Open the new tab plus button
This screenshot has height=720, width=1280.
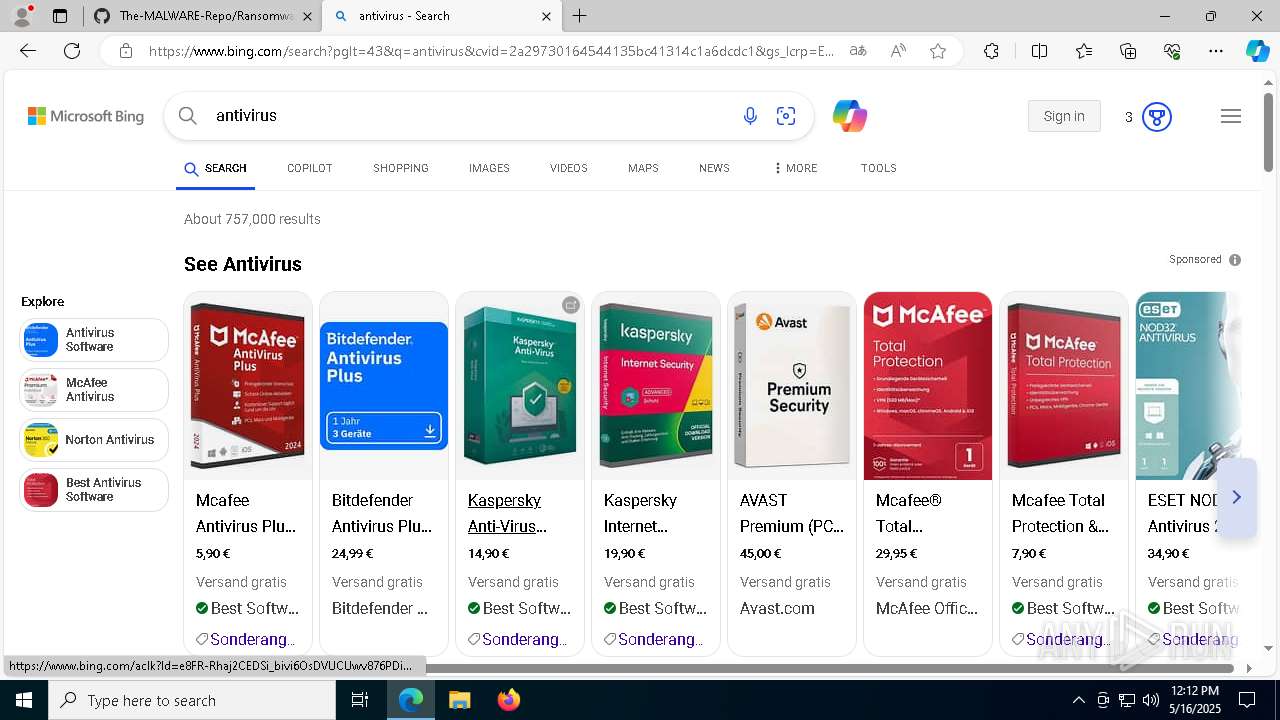[x=580, y=16]
